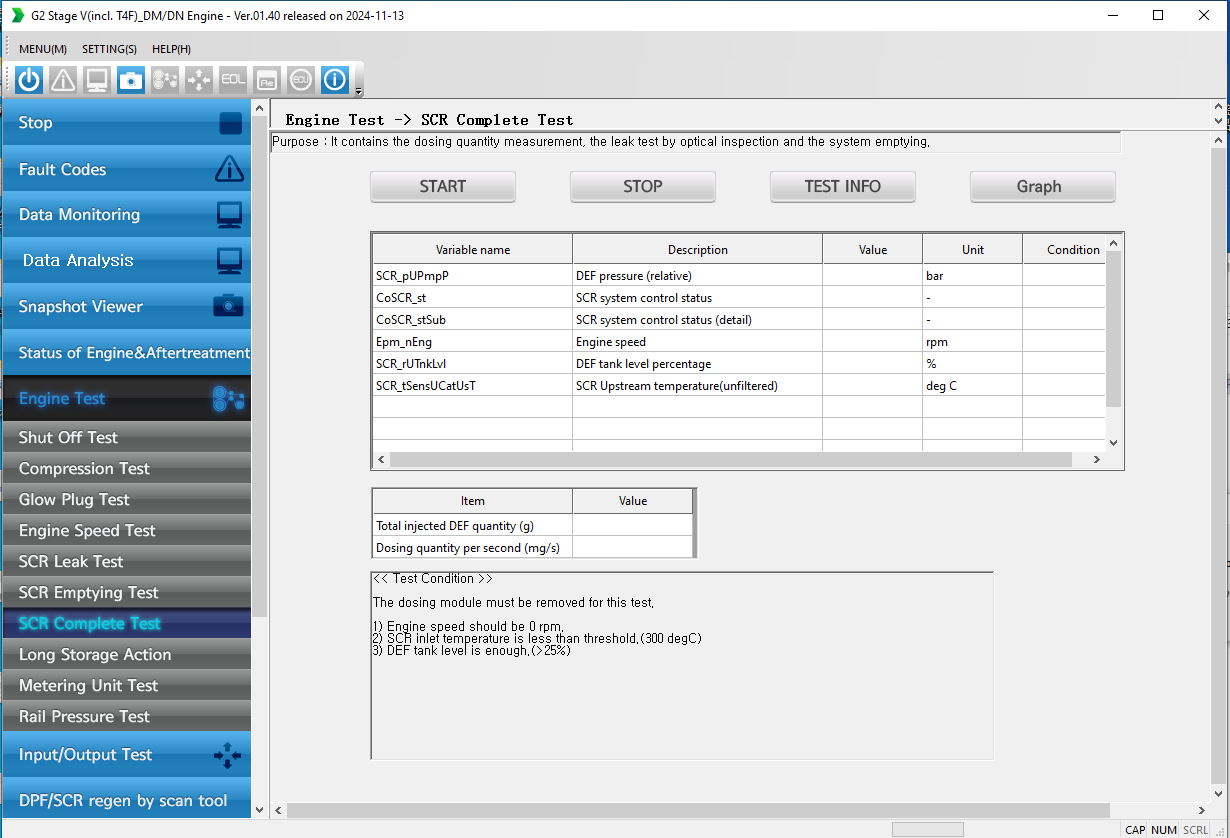
Task: Select SCR Leak Test
Action: [126, 561]
